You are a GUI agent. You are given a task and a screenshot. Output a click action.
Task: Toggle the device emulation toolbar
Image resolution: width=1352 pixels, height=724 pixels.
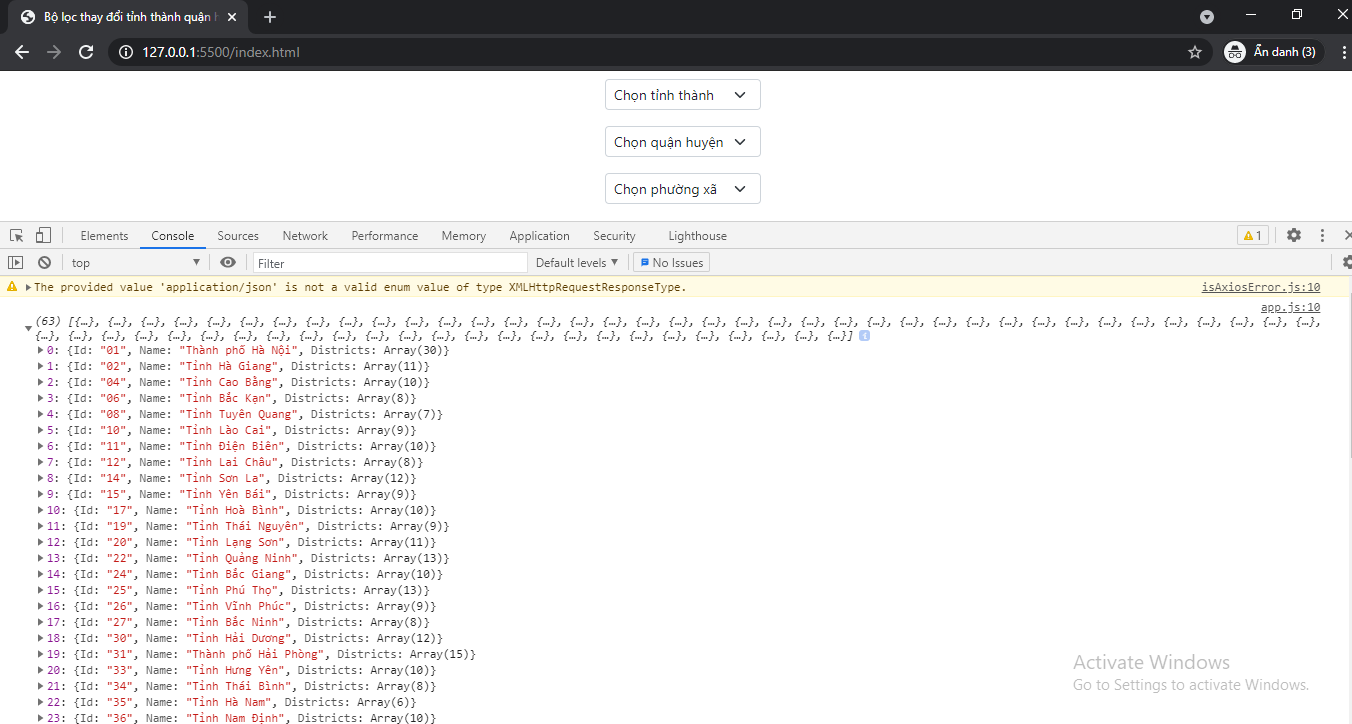coord(41,234)
